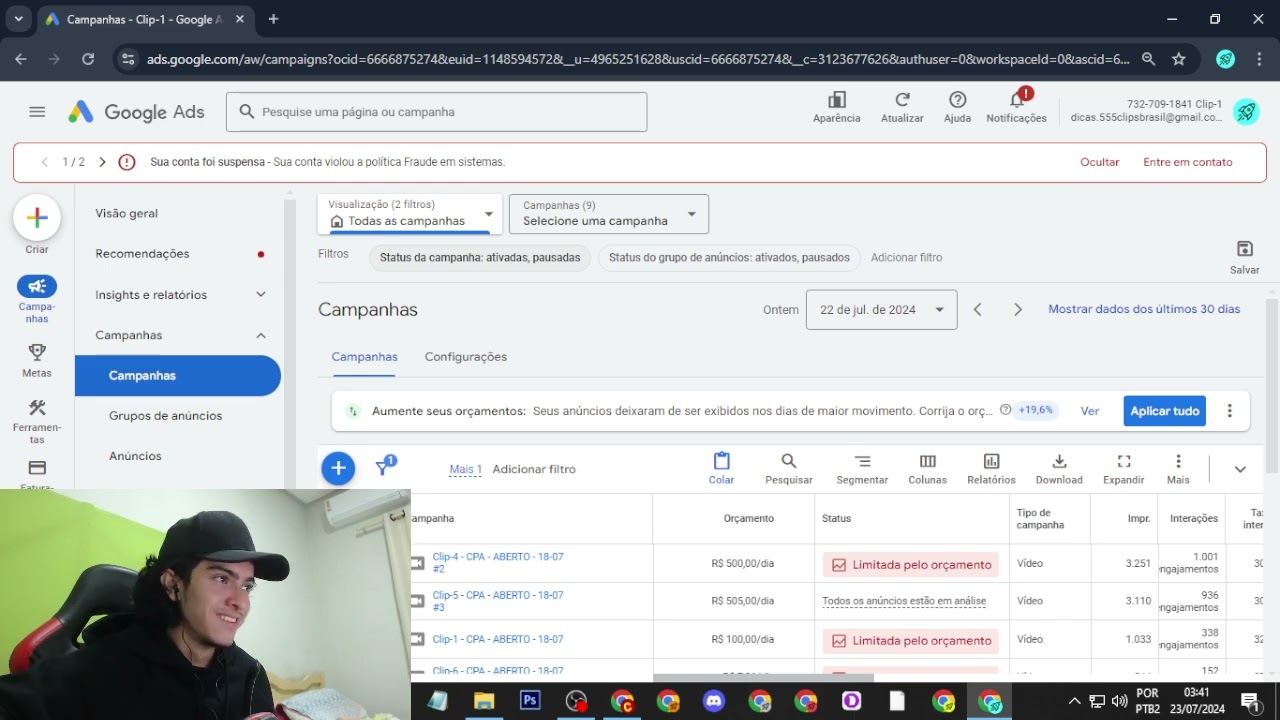Open Photoshop from the taskbar
Image resolution: width=1280 pixels, height=720 pixels.
coord(530,701)
